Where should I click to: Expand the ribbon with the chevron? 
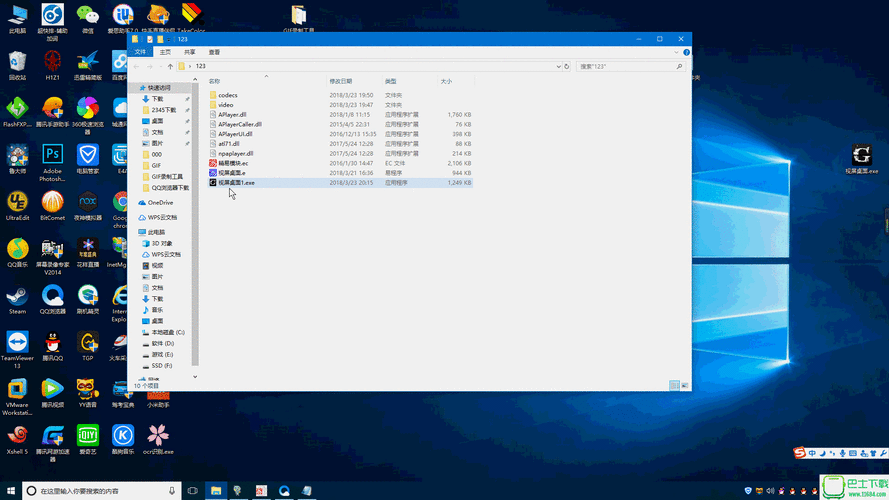pyautogui.click(x=676, y=52)
